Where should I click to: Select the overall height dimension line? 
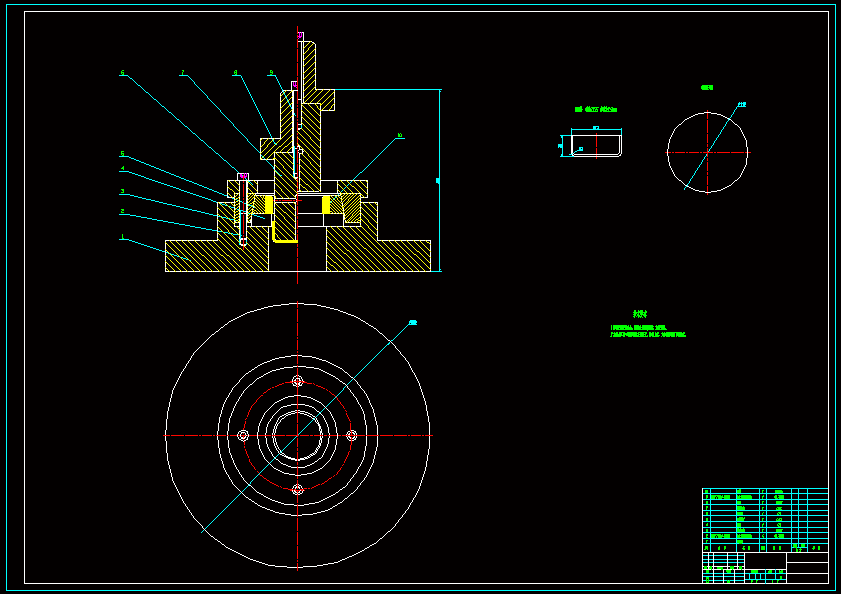click(x=440, y=180)
